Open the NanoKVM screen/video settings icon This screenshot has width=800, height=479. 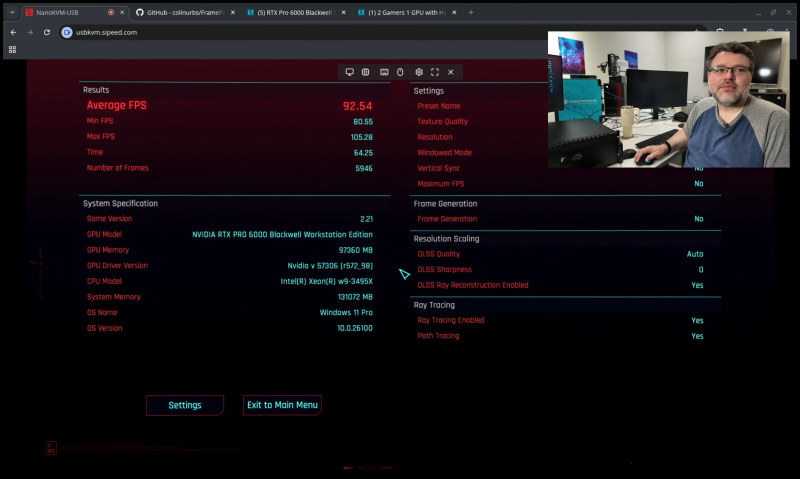pos(349,72)
